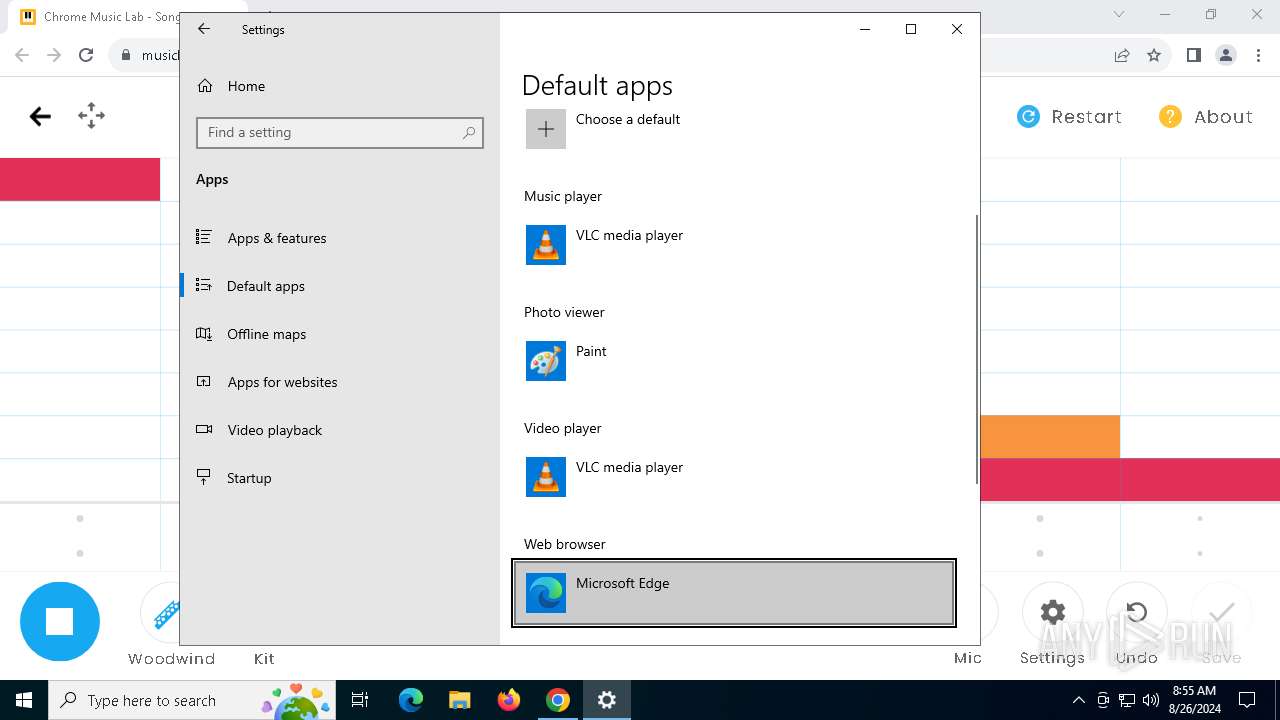This screenshot has height=720, width=1280.
Task: Click the Paint icon under Photo viewer
Action: click(546, 361)
